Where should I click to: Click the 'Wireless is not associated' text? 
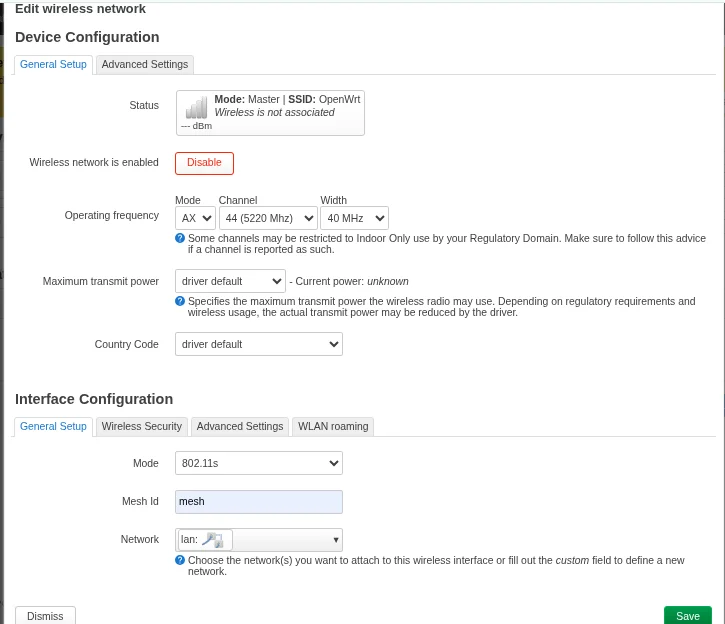(x=274, y=112)
